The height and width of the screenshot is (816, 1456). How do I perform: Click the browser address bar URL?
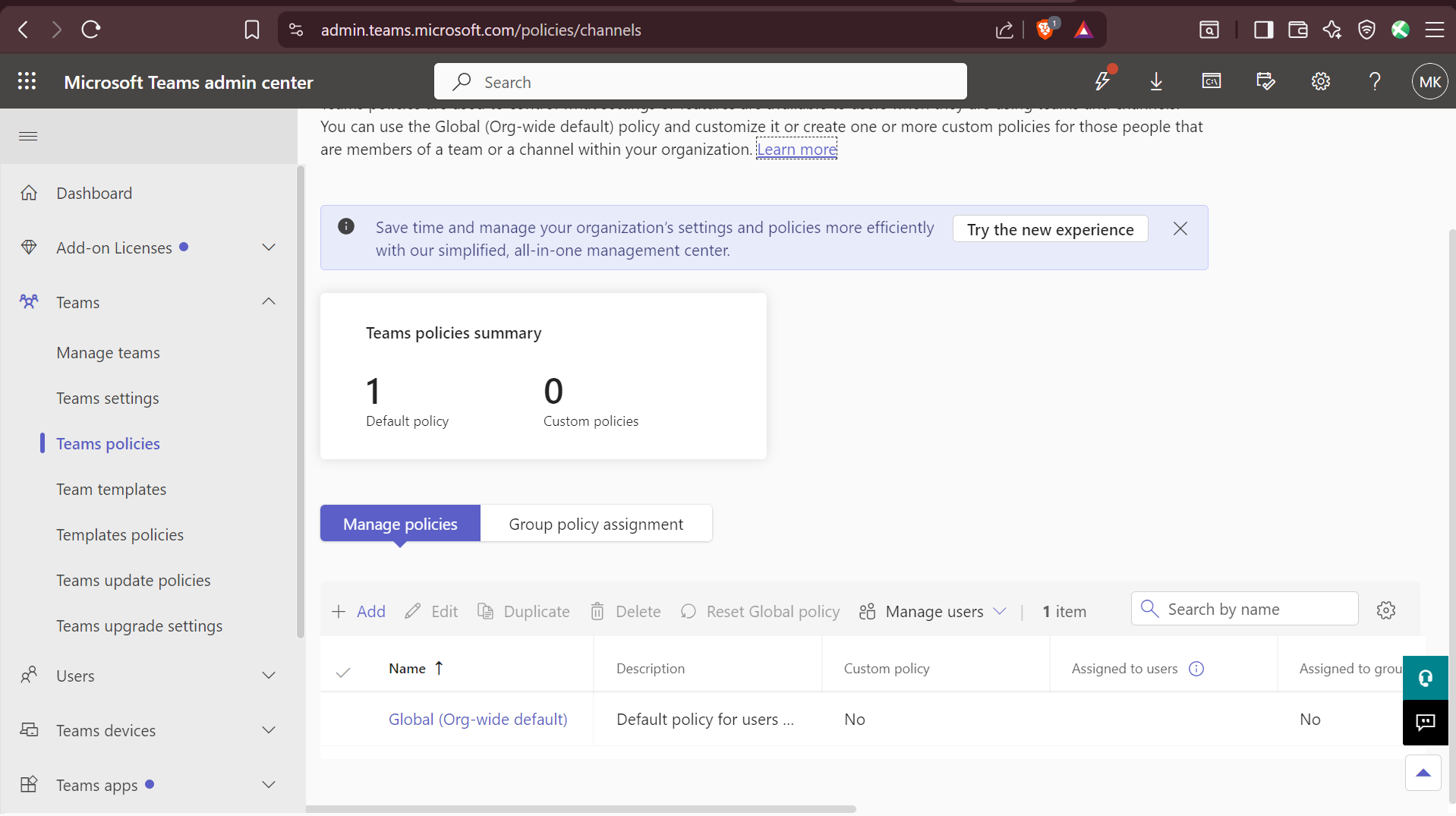point(481,30)
